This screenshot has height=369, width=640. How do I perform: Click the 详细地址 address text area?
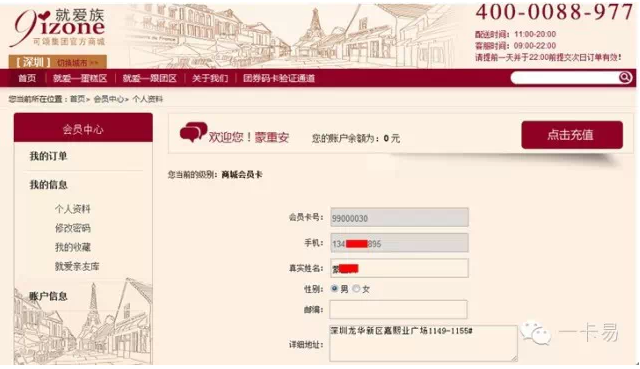[x=423, y=343]
